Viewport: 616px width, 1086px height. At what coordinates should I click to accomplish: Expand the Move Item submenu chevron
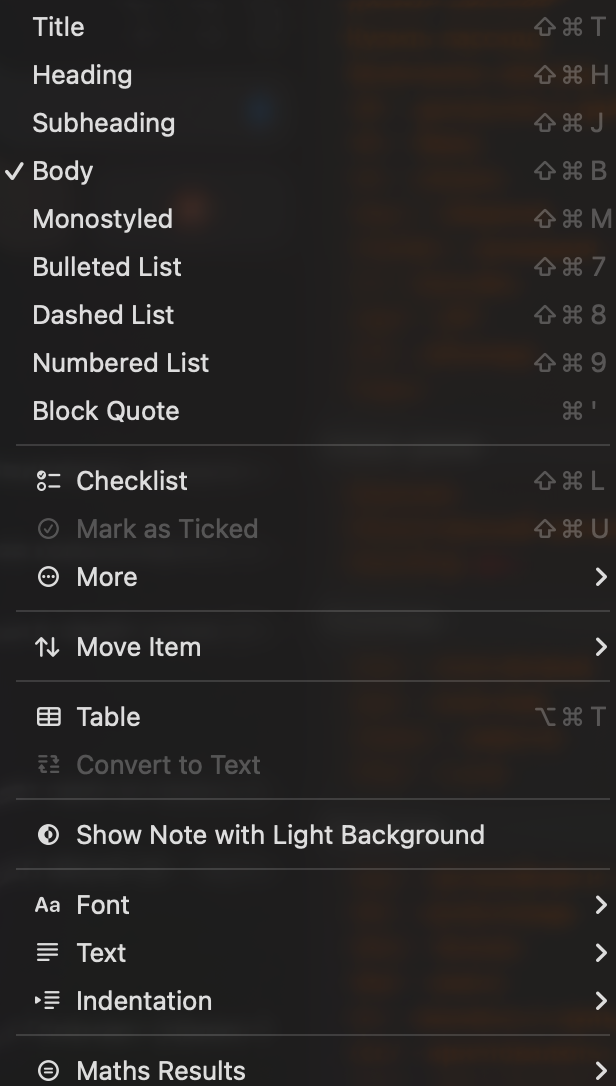pos(600,647)
